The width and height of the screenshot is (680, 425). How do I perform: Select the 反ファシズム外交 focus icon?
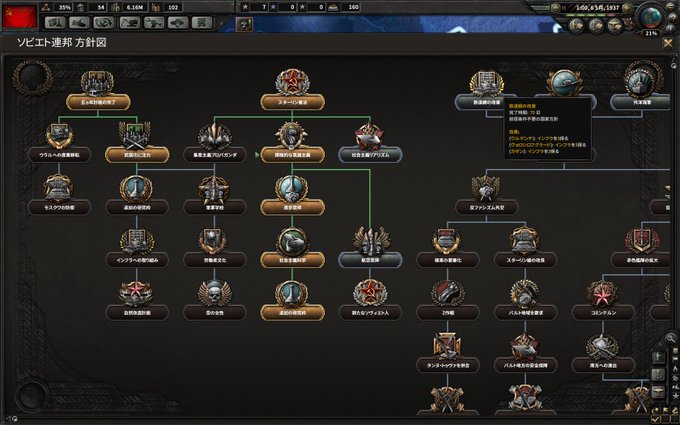[x=487, y=188]
